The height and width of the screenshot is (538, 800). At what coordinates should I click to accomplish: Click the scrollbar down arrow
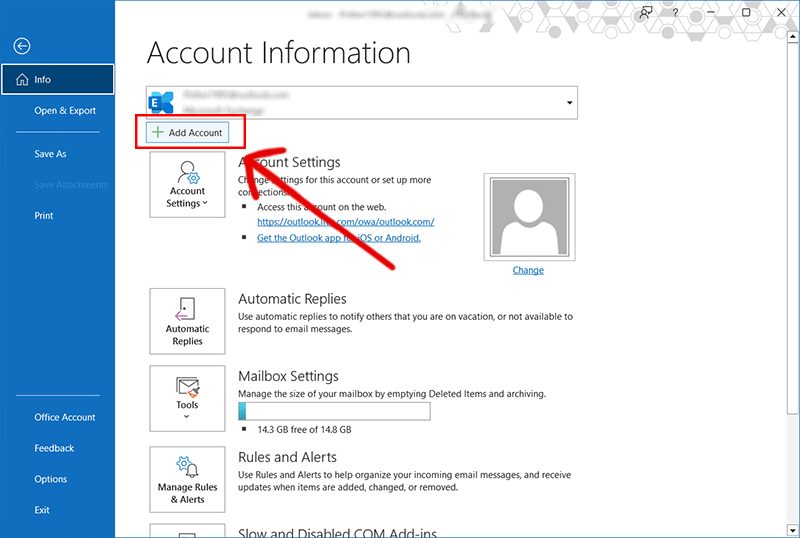(x=792, y=529)
